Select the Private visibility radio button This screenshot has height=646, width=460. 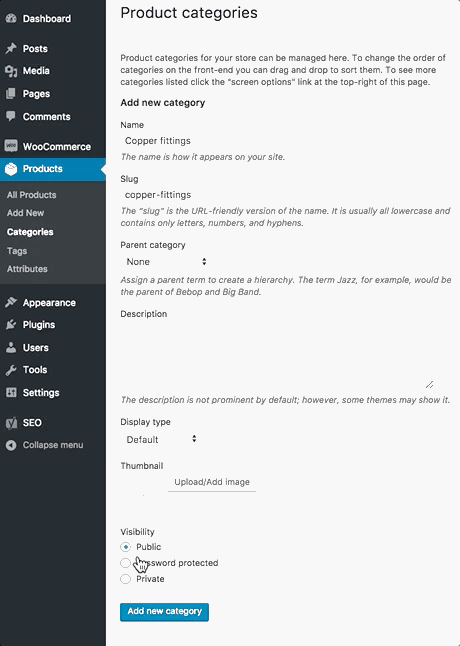(x=125, y=579)
